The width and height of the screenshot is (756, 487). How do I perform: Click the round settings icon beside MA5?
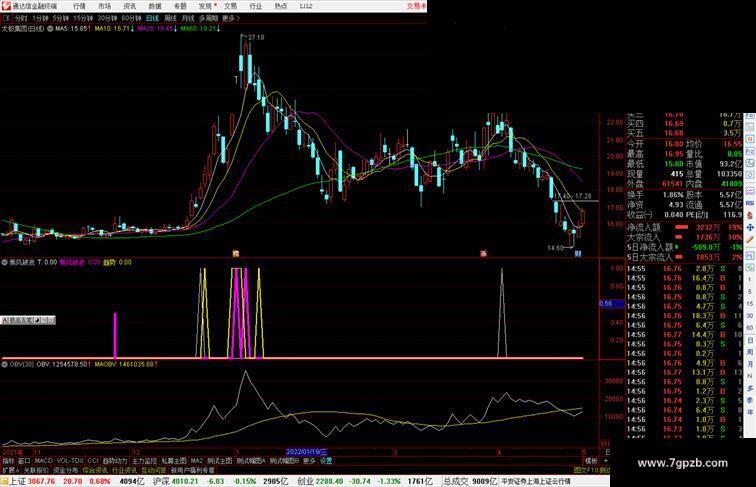50,29
